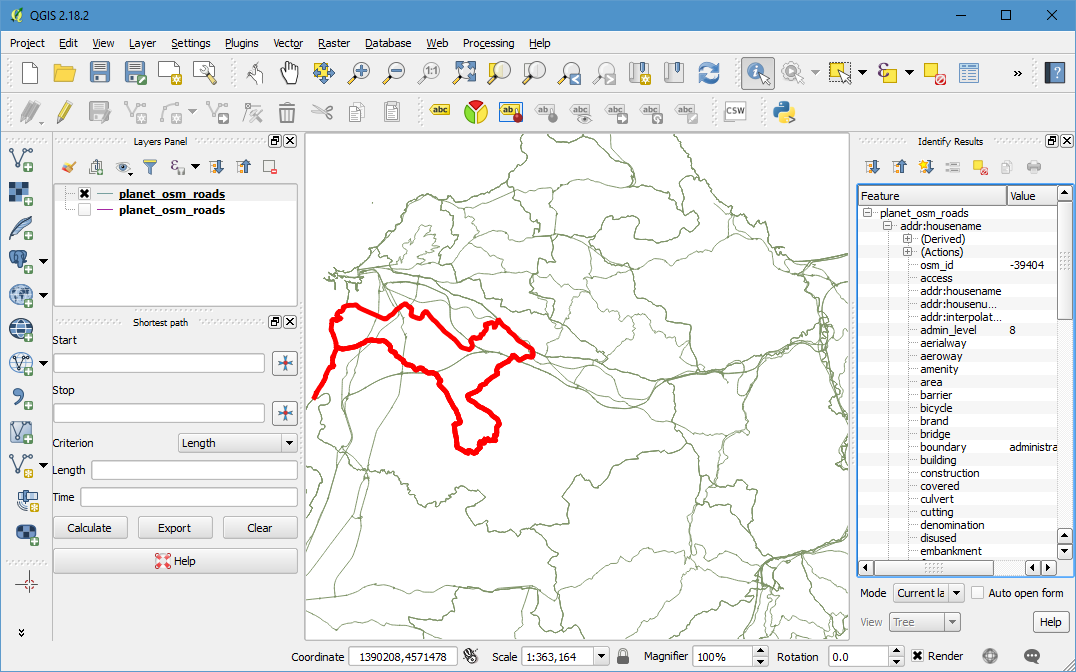This screenshot has width=1076, height=672.
Task: Toggle the scale lock icon
Action: click(x=623, y=656)
